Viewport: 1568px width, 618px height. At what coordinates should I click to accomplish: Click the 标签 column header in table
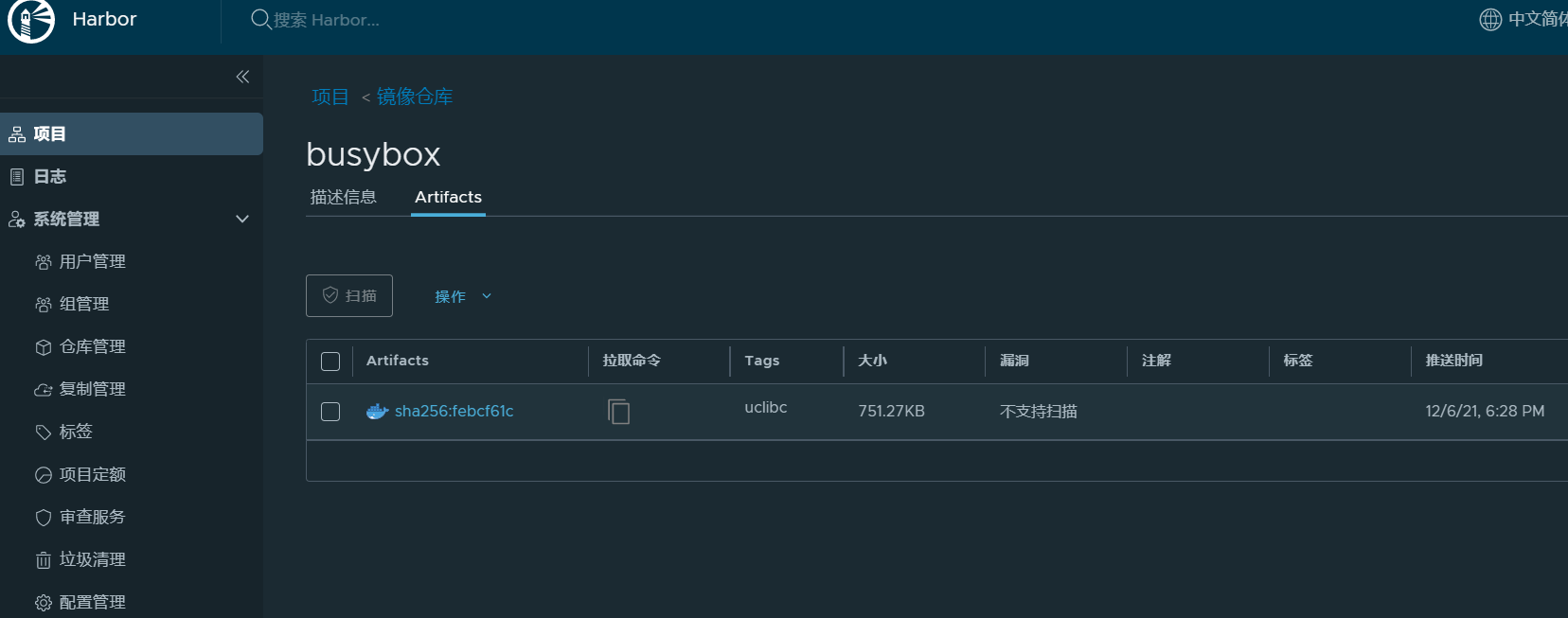pyautogui.click(x=1298, y=361)
